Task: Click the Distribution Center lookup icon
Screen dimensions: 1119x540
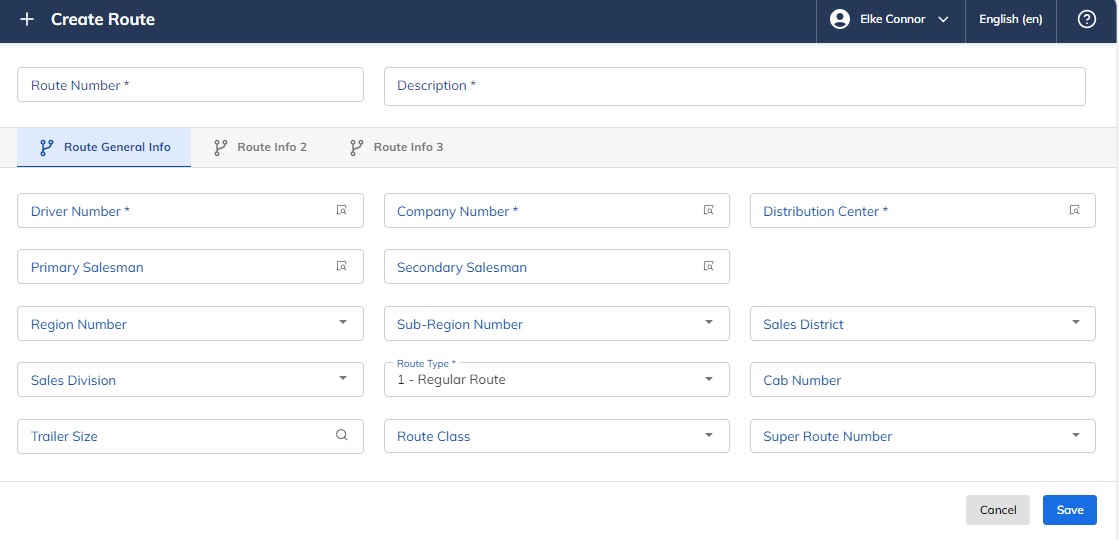Action: (1075, 210)
